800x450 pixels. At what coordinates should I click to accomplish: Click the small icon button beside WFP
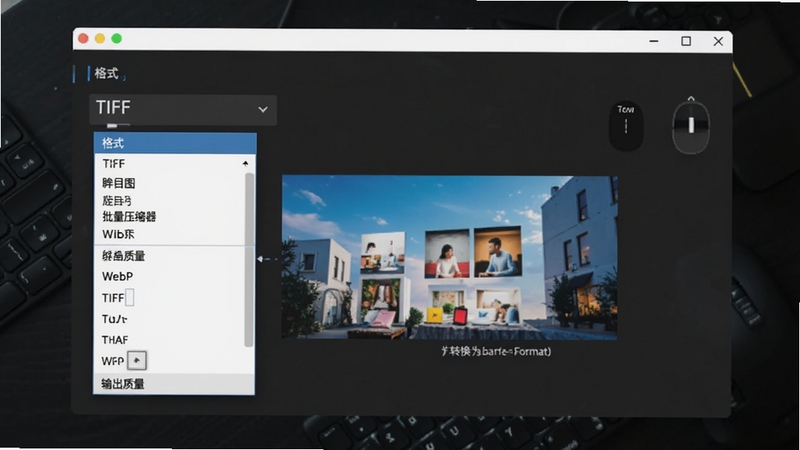(x=137, y=360)
